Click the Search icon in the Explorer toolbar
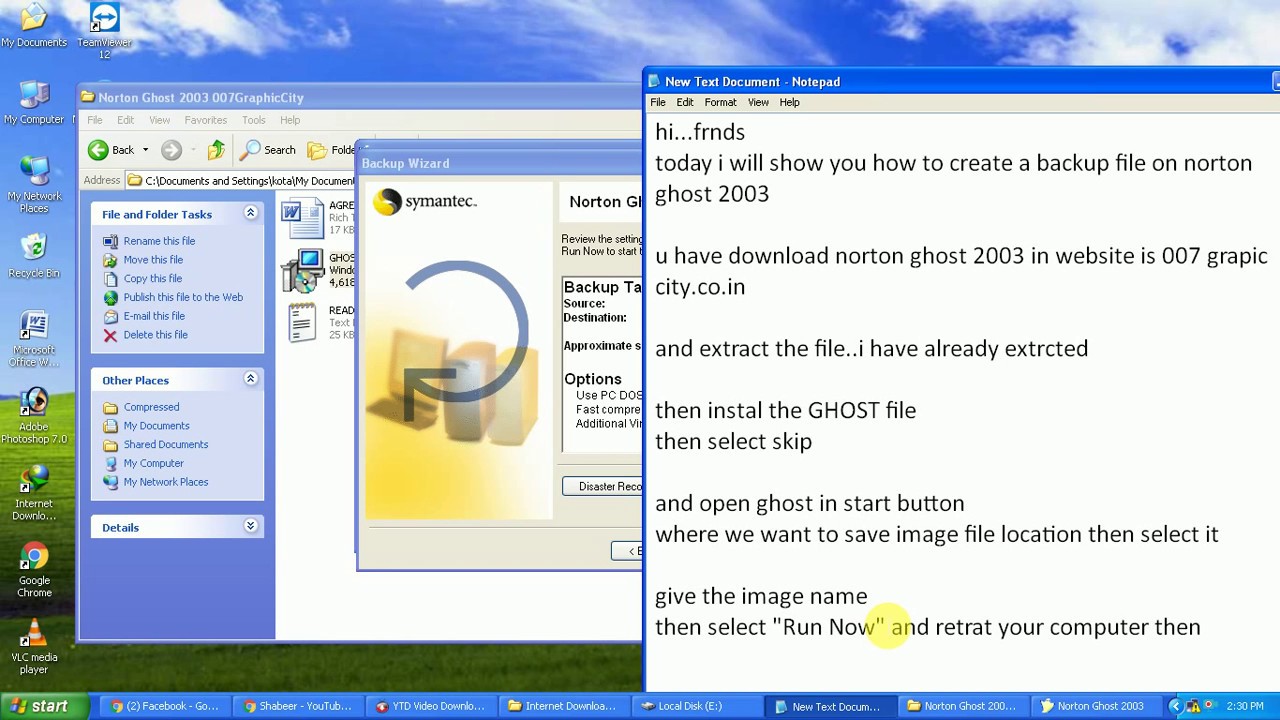The width and height of the screenshot is (1280, 720). tap(268, 149)
